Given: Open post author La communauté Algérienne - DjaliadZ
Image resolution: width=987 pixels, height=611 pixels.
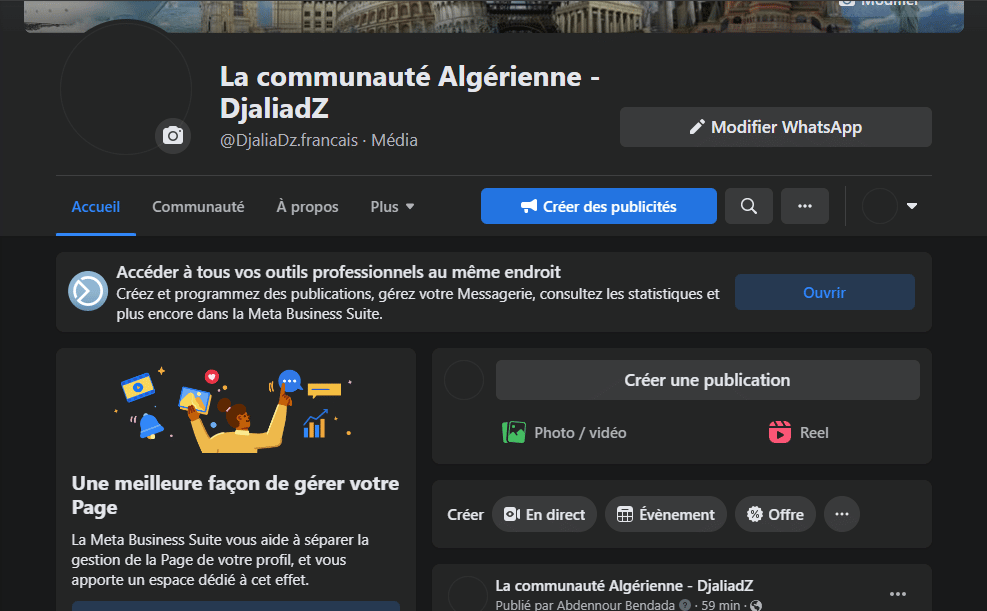Looking at the screenshot, I should click(x=624, y=586).
